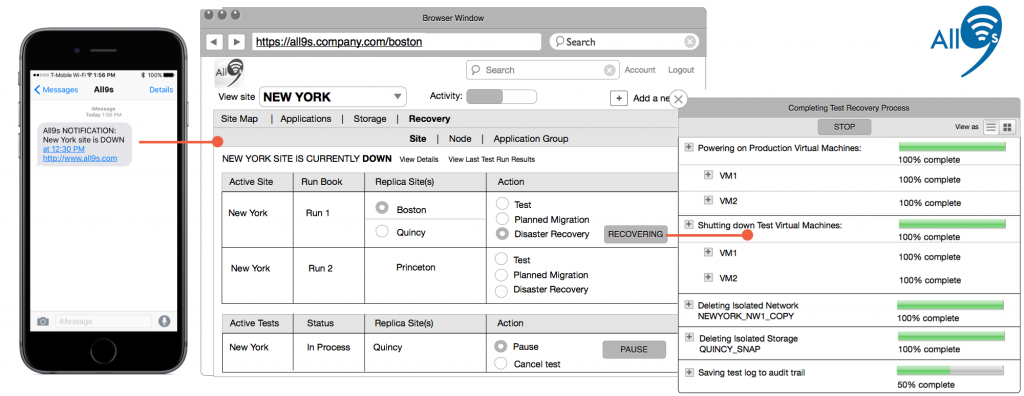Tap the microphone icon in phone message bar
The height and width of the screenshot is (396, 1024).
(164, 321)
